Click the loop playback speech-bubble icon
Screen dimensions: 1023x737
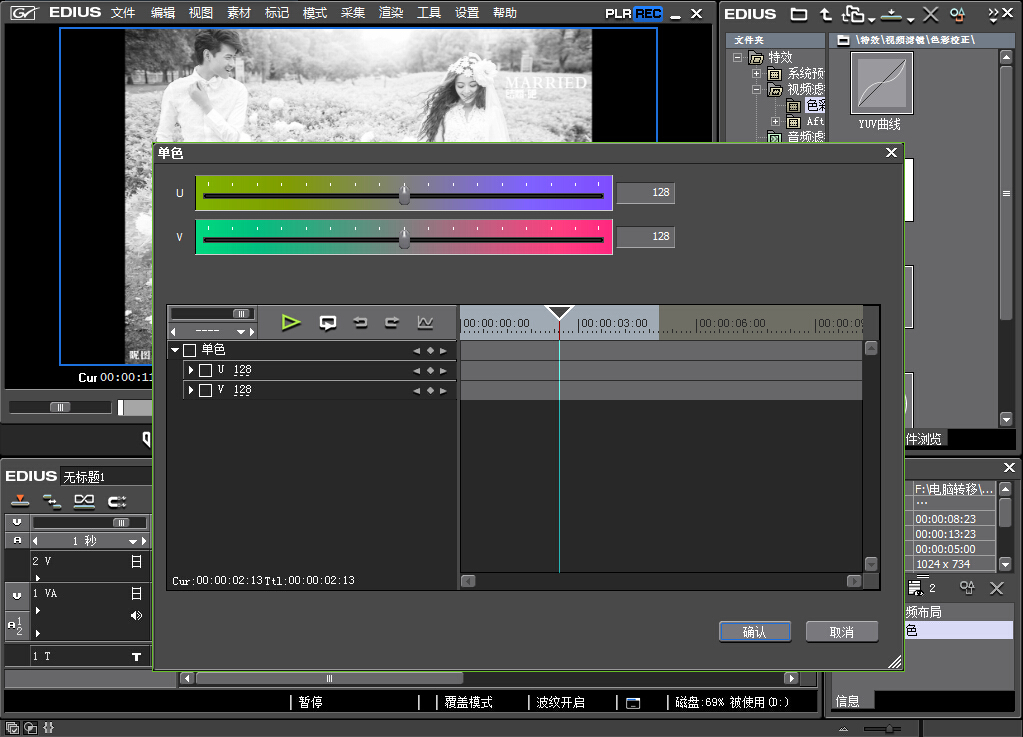click(327, 322)
